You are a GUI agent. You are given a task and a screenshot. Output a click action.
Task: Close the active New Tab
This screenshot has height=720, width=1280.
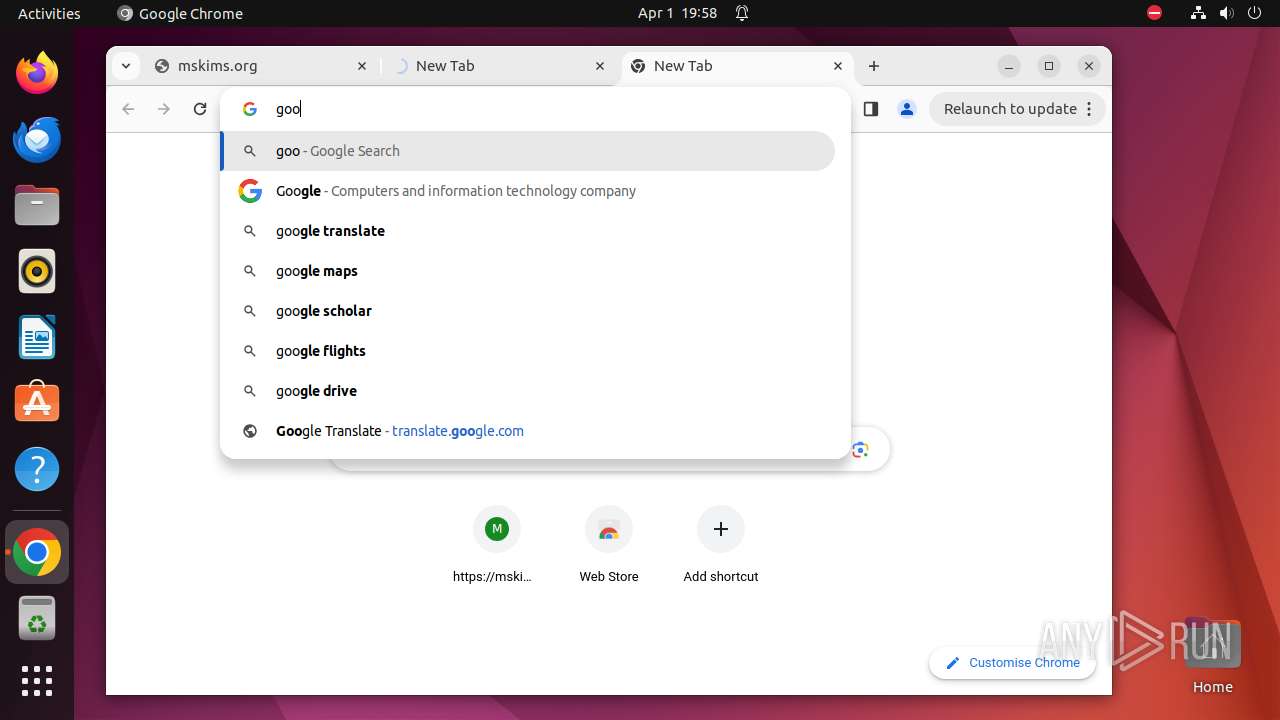pyautogui.click(x=838, y=66)
